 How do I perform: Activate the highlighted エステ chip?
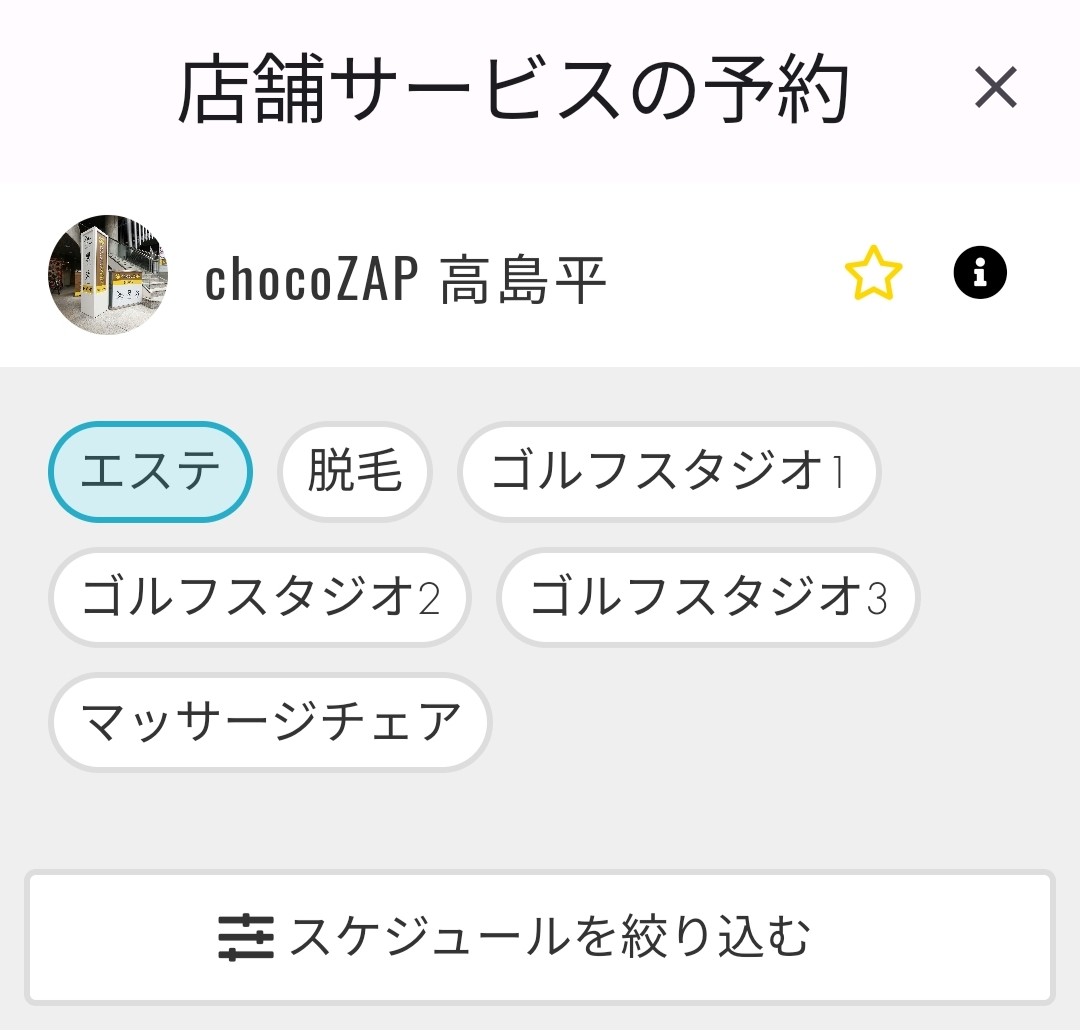[149, 470]
